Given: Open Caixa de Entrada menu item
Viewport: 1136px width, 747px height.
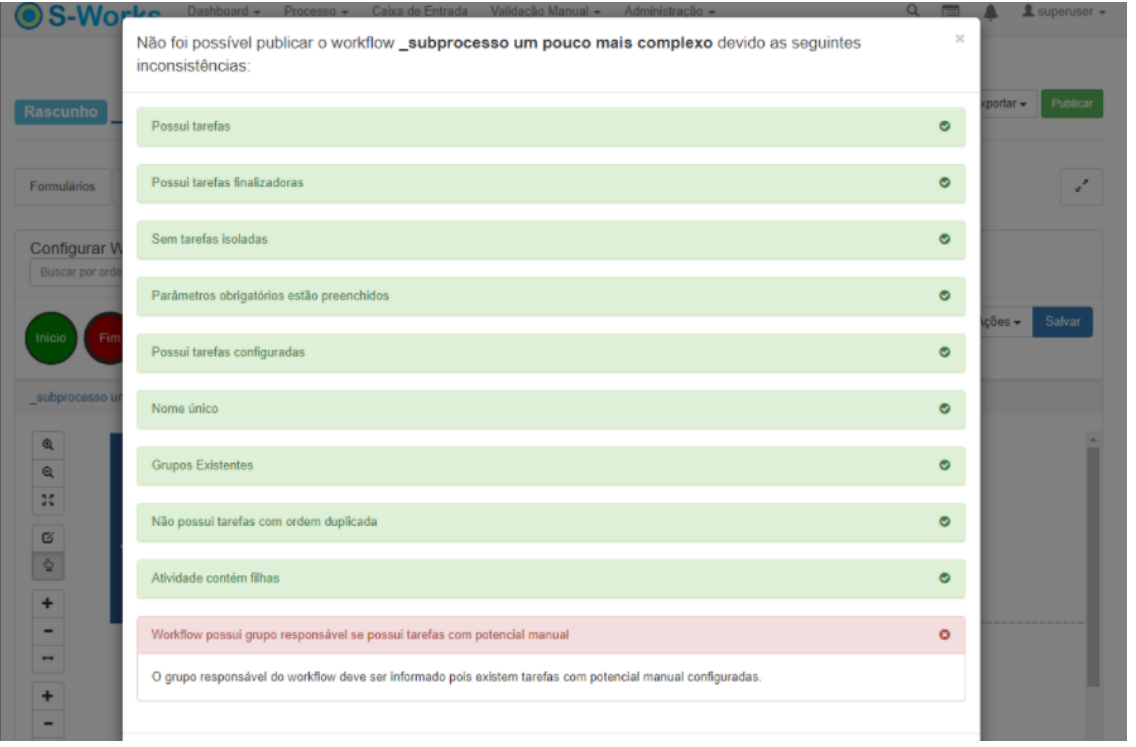Looking at the screenshot, I should pyautogui.click(x=413, y=11).
